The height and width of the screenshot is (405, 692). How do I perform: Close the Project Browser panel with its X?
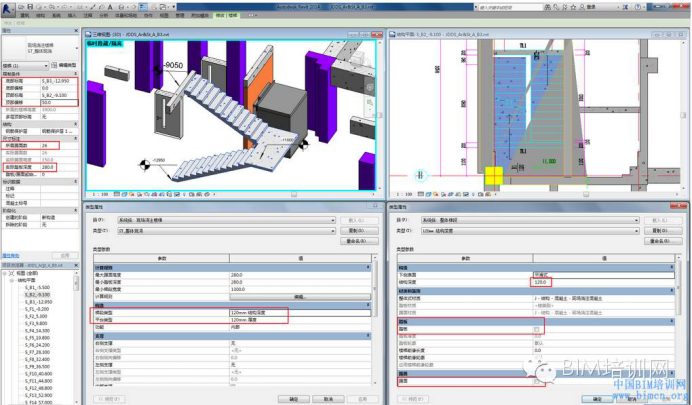click(76, 265)
